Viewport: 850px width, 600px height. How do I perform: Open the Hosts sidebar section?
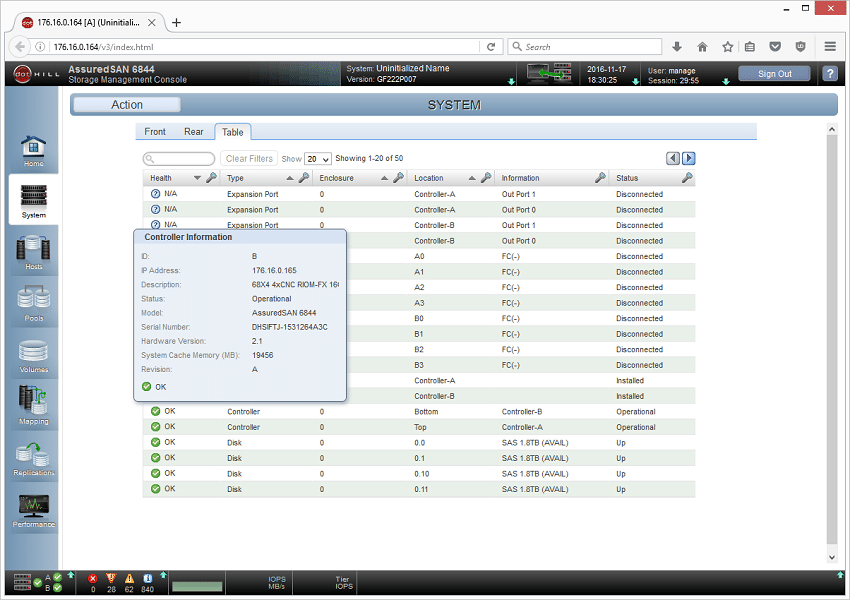33,253
